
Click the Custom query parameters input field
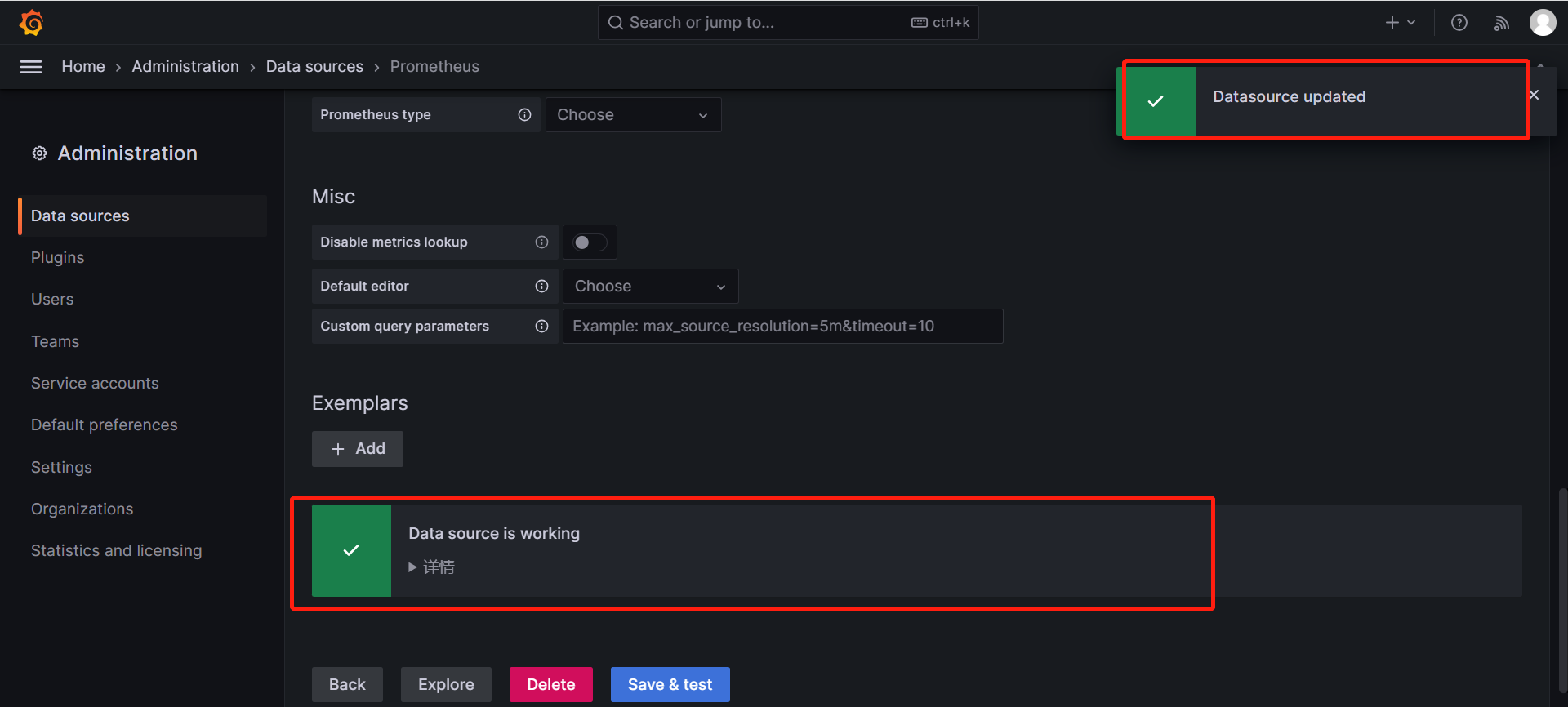pyautogui.click(x=782, y=327)
